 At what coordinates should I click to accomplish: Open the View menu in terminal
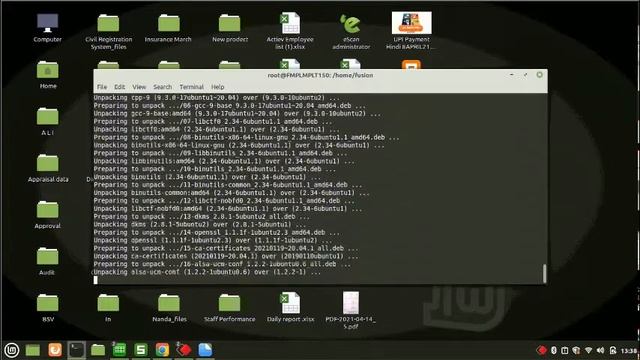(x=139, y=87)
